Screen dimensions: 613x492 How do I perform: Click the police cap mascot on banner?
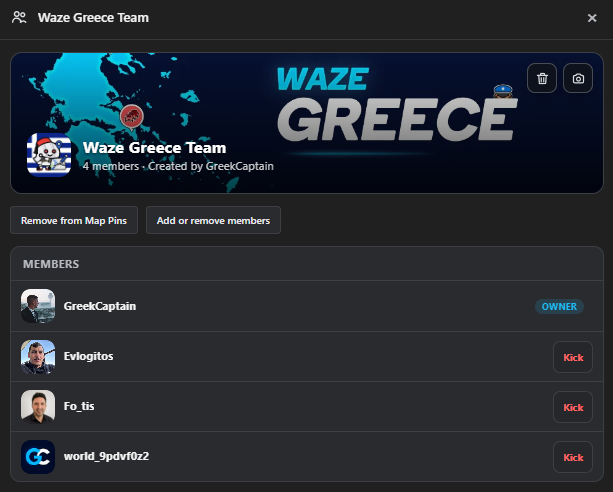pos(503,92)
